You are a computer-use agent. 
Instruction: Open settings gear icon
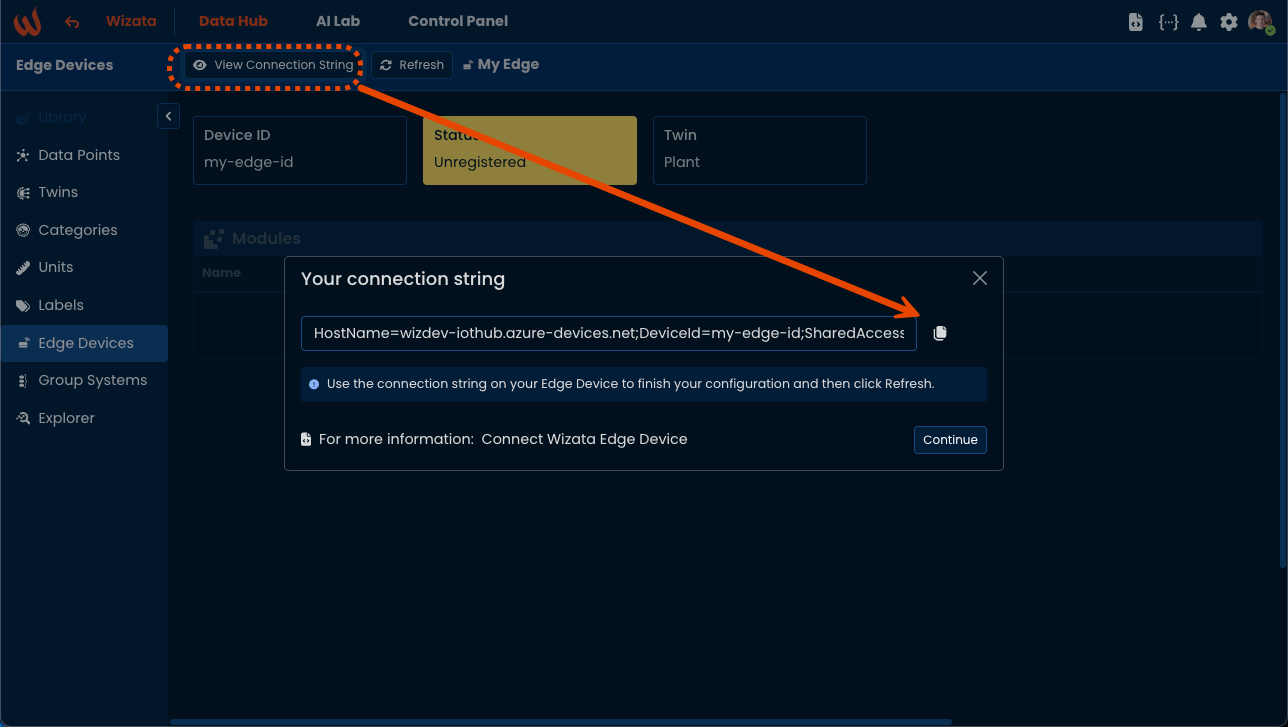[x=1229, y=22]
